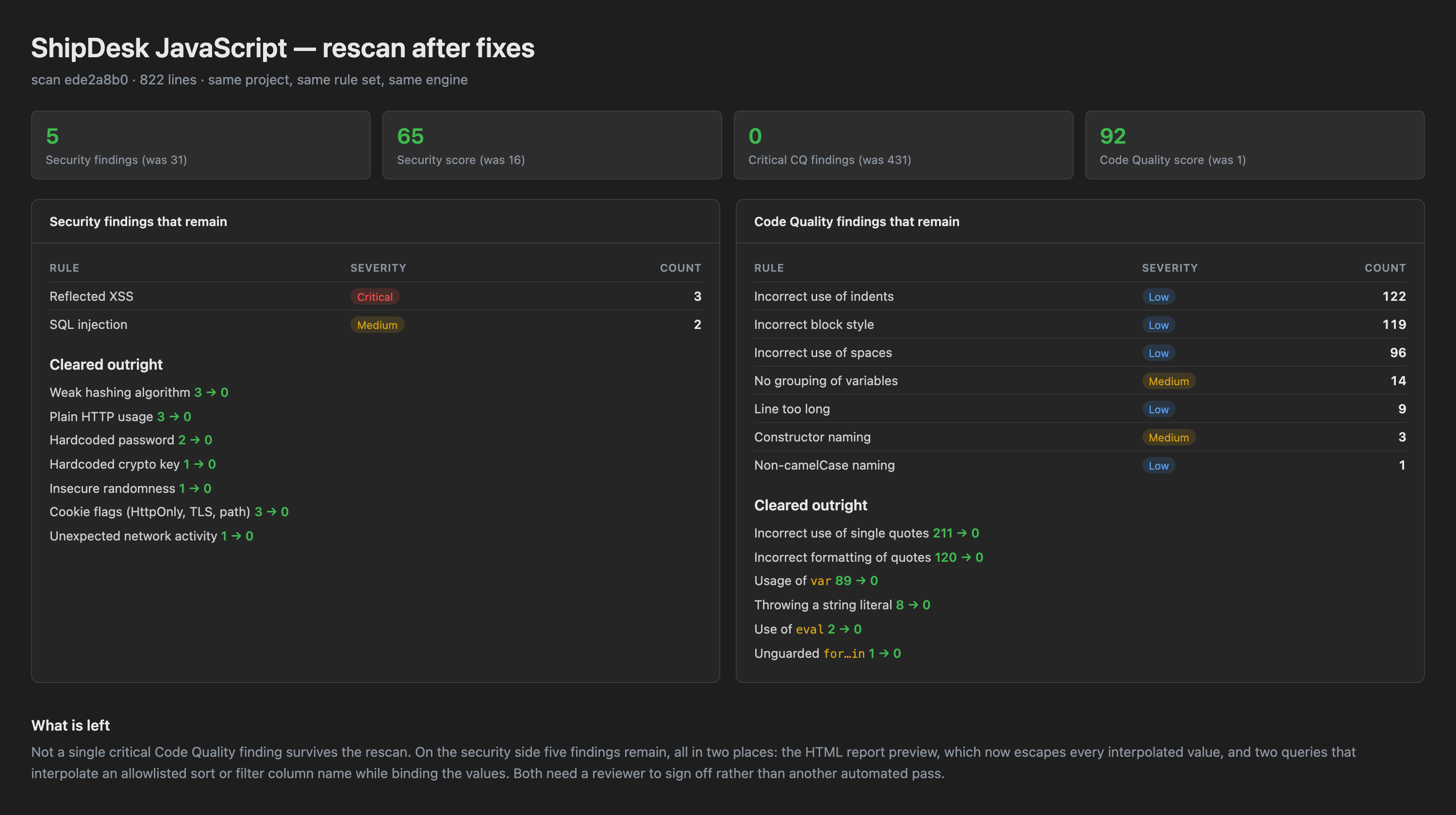Click the Security table SEVERITY column header
1456x815 pixels.
pos(378,268)
